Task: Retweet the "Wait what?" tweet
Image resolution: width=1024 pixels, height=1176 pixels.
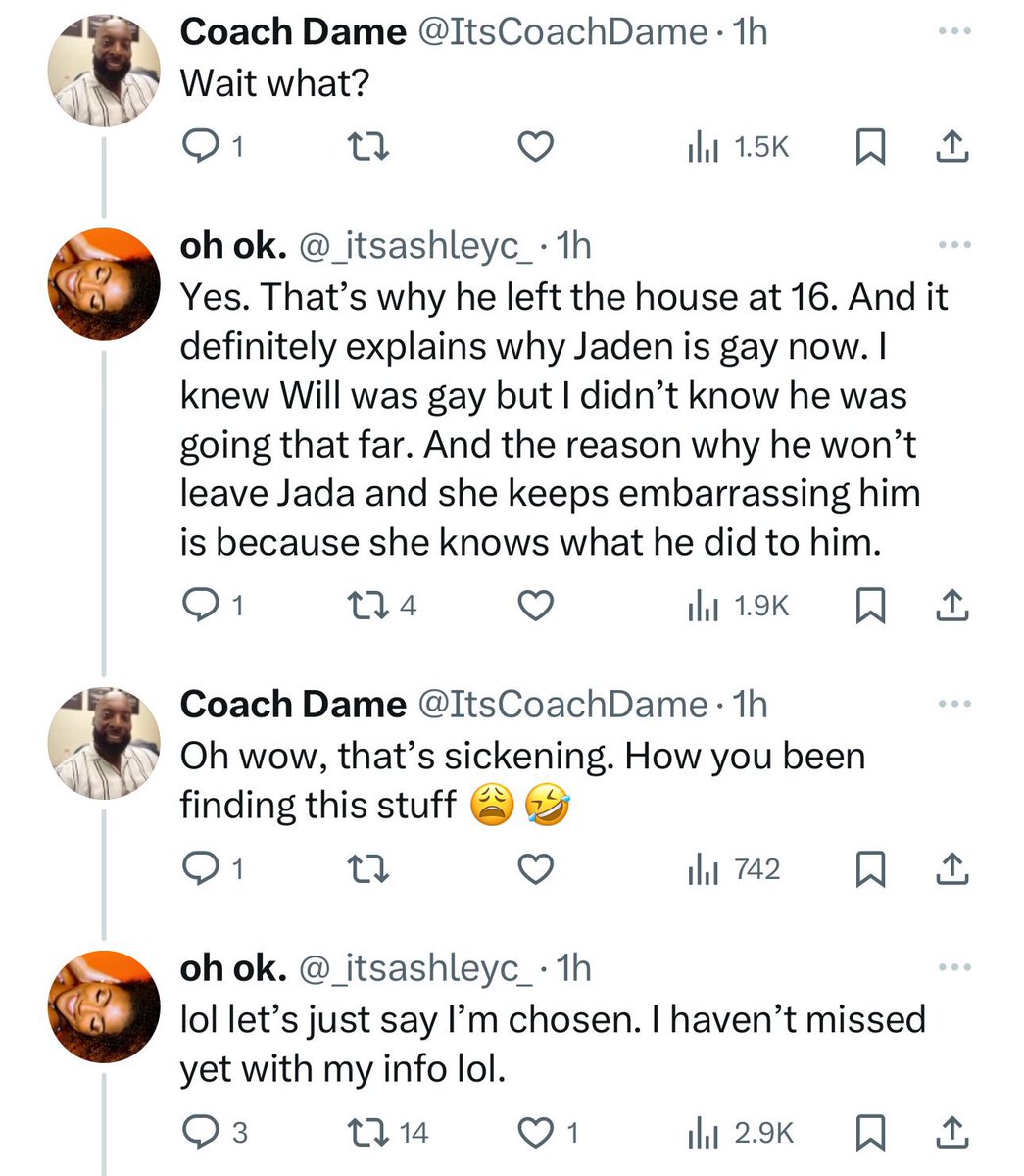Action: point(369,148)
